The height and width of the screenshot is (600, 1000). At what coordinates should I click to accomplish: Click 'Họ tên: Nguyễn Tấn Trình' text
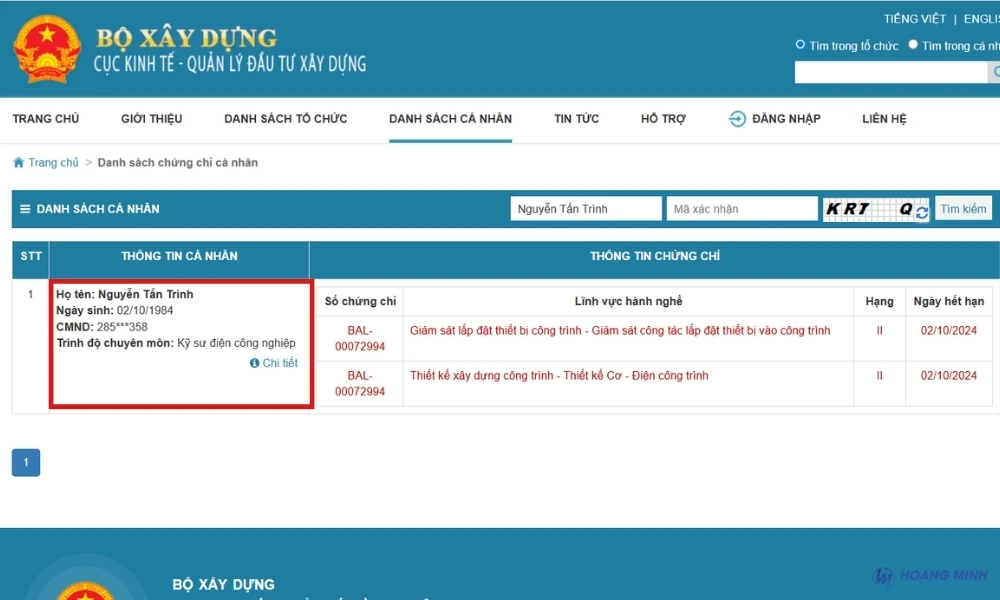(125, 294)
